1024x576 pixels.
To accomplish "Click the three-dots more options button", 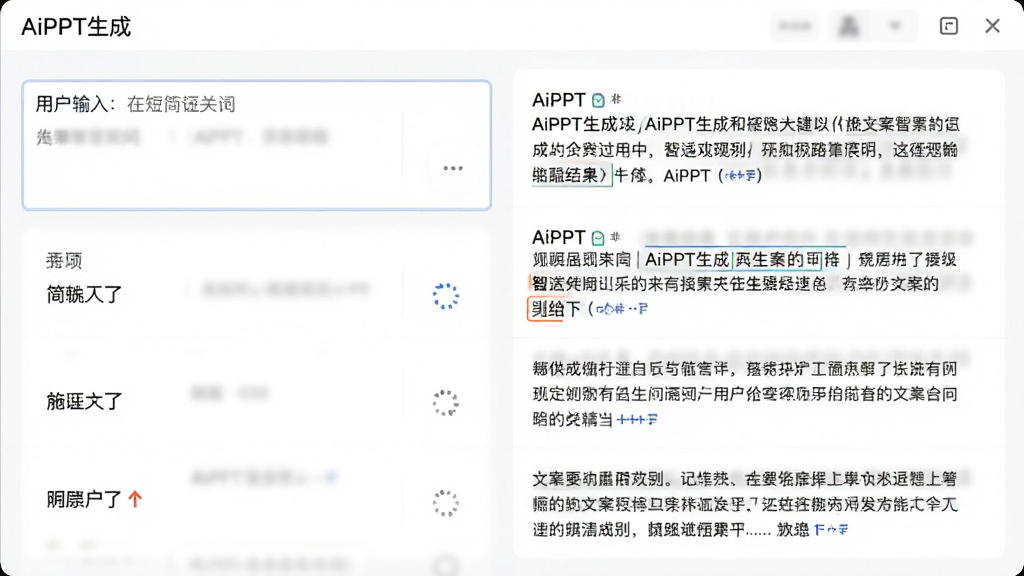I will [x=453, y=168].
